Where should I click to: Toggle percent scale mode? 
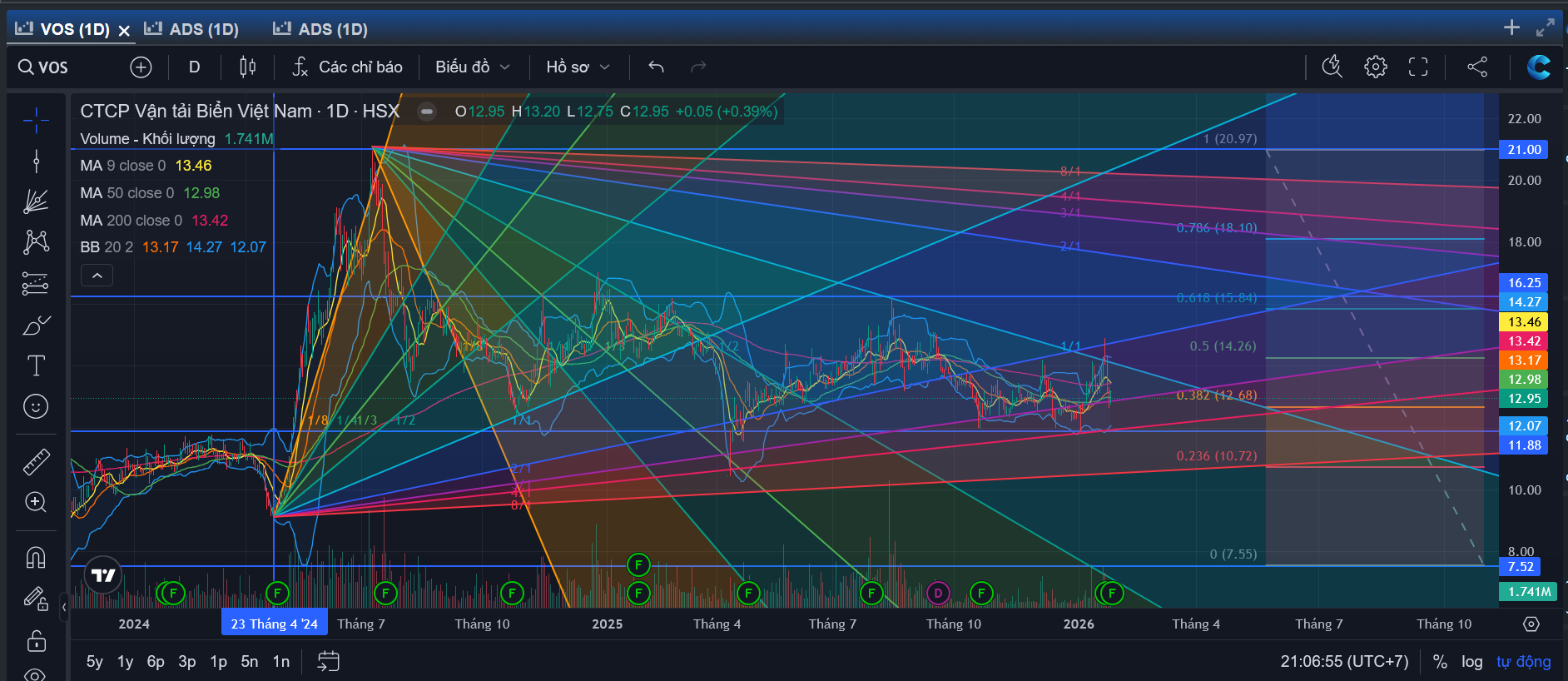(1440, 662)
